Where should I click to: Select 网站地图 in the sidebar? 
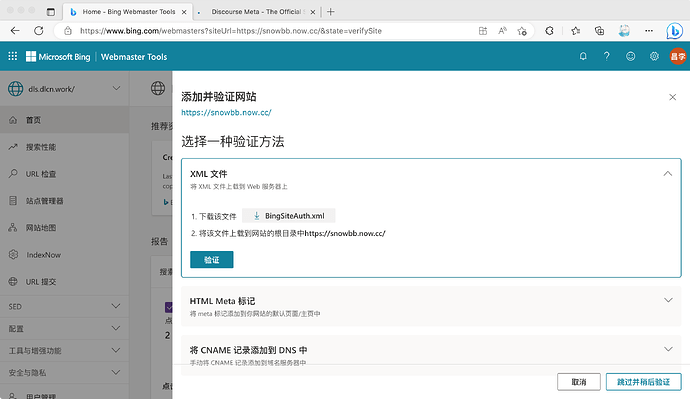(64, 227)
